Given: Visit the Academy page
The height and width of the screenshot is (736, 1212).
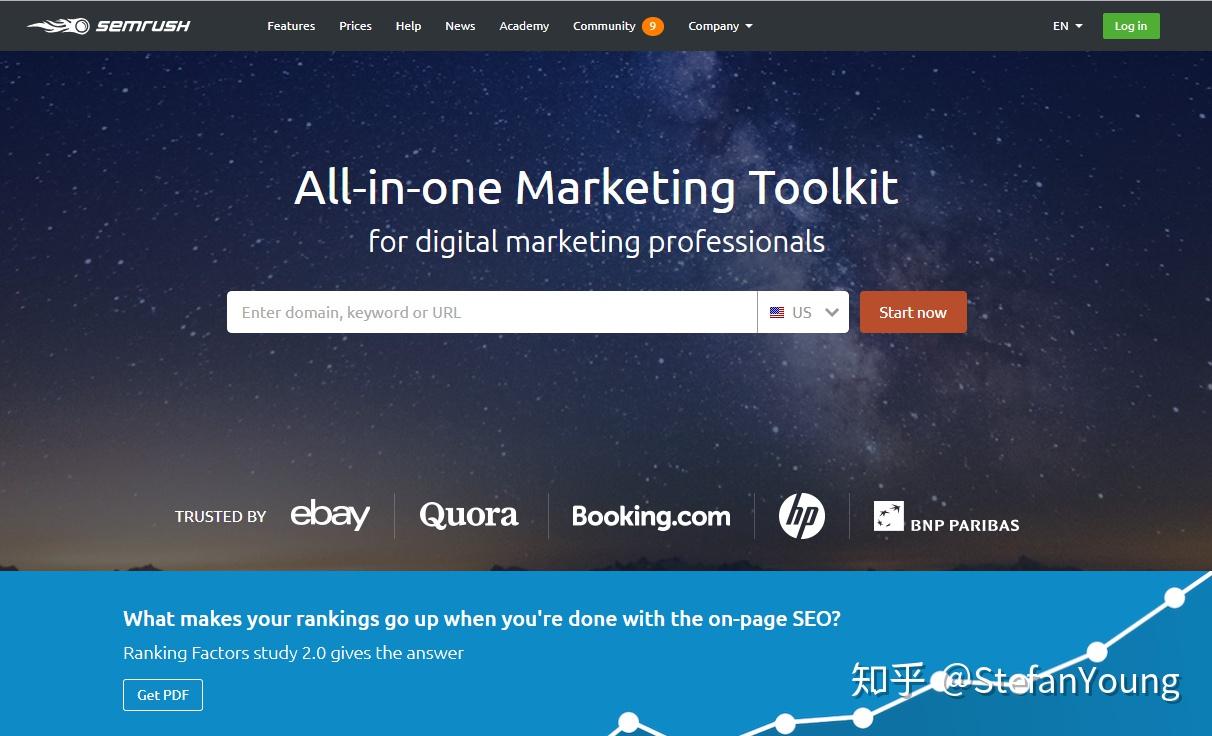Looking at the screenshot, I should 524,26.
